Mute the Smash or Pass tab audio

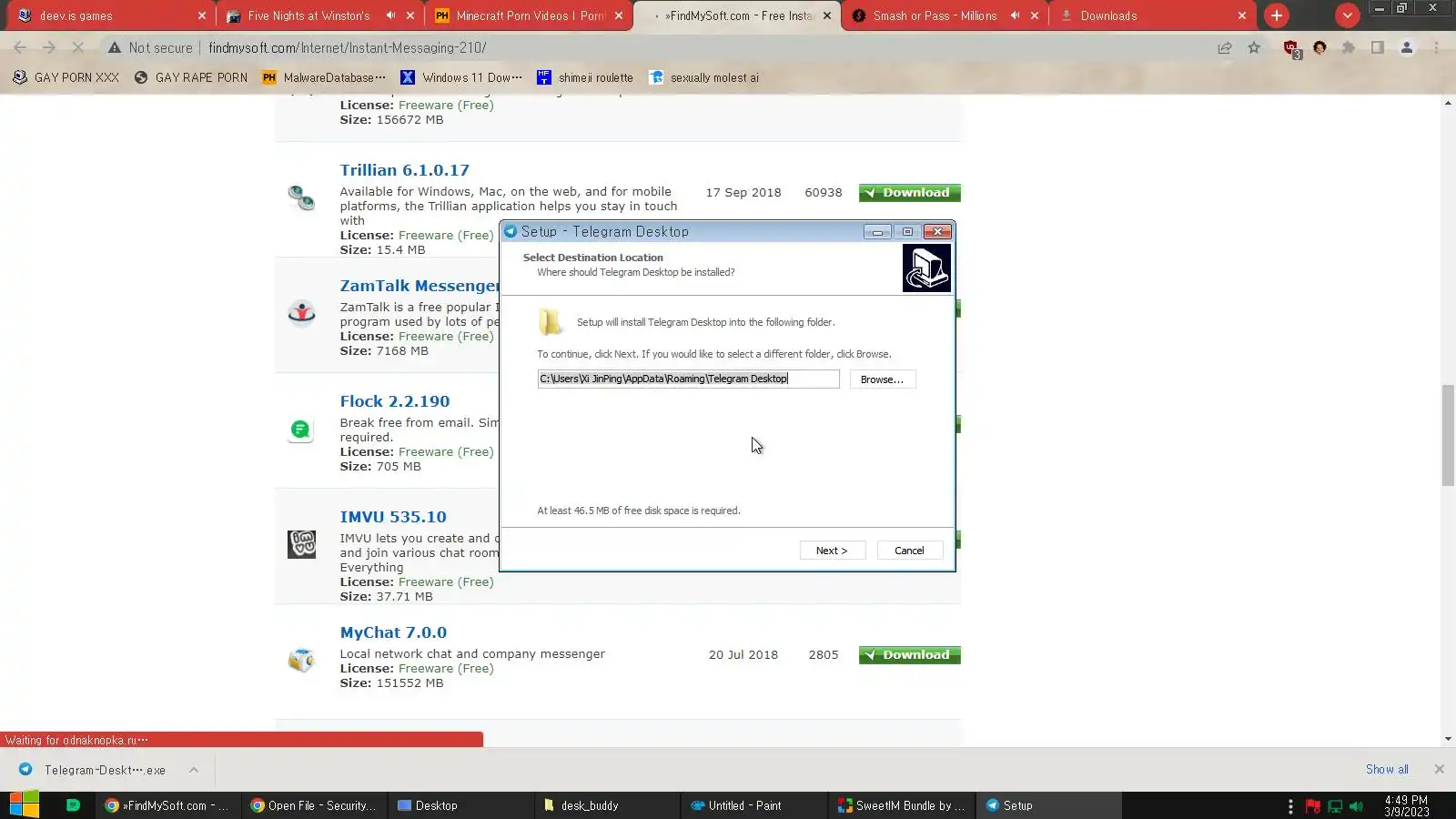[1015, 15]
